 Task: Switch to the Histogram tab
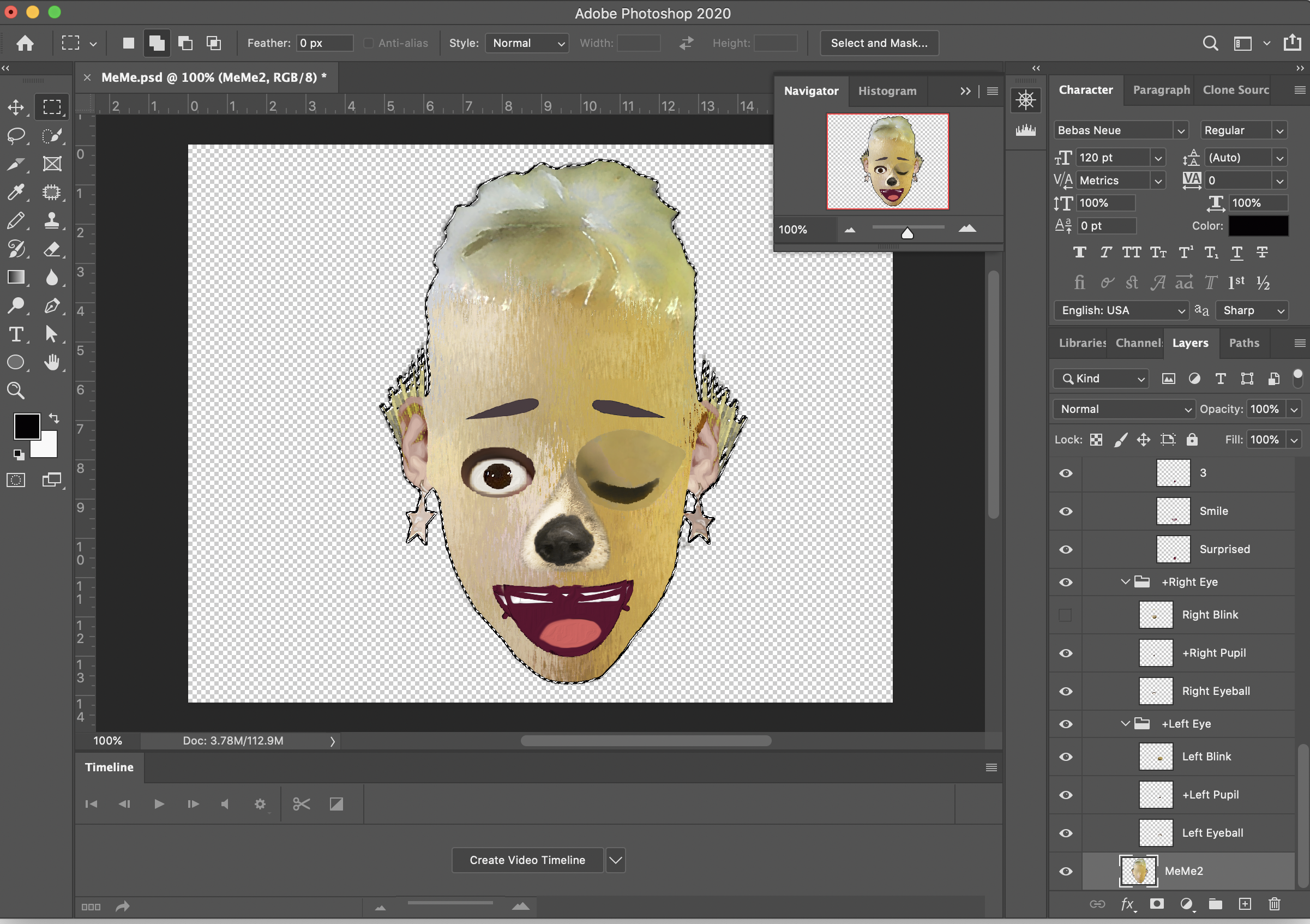887,91
